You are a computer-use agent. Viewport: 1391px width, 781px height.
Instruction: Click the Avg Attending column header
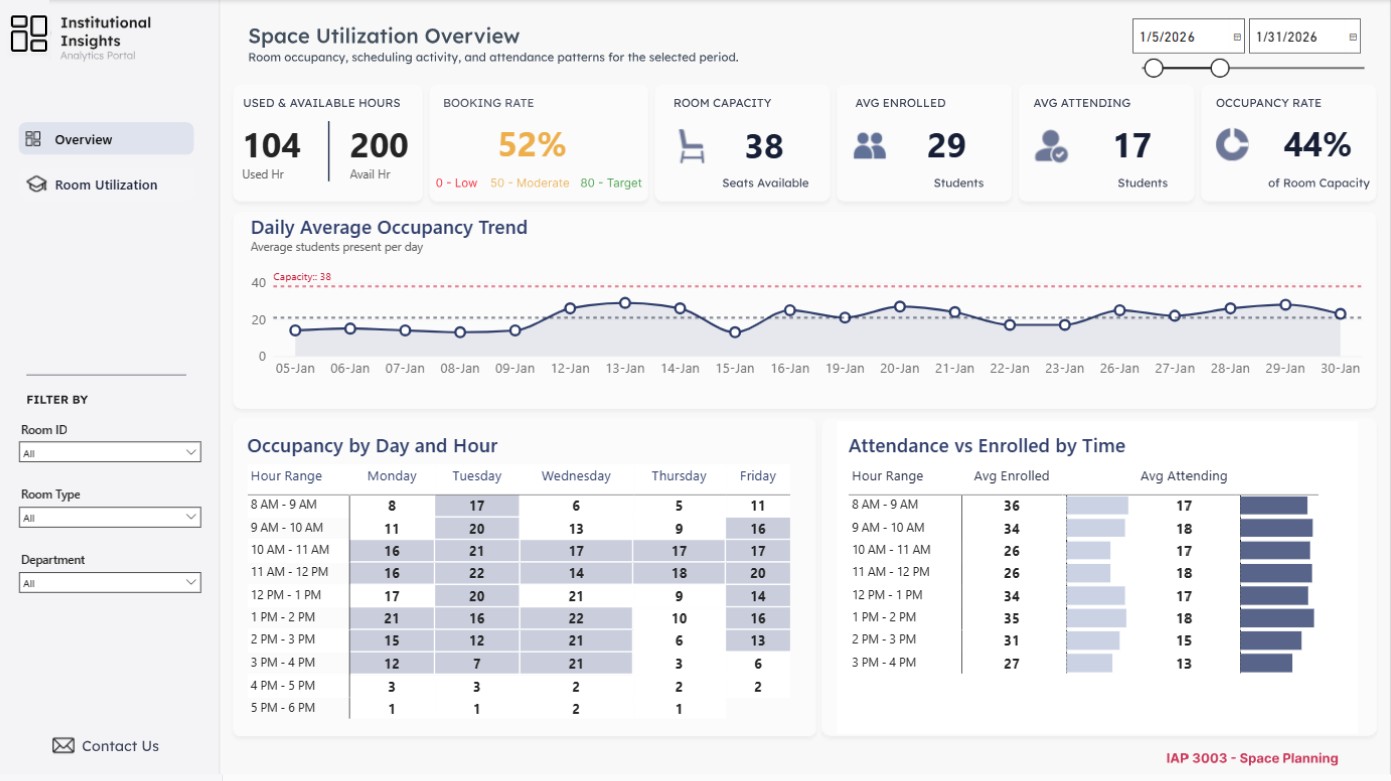(1183, 476)
